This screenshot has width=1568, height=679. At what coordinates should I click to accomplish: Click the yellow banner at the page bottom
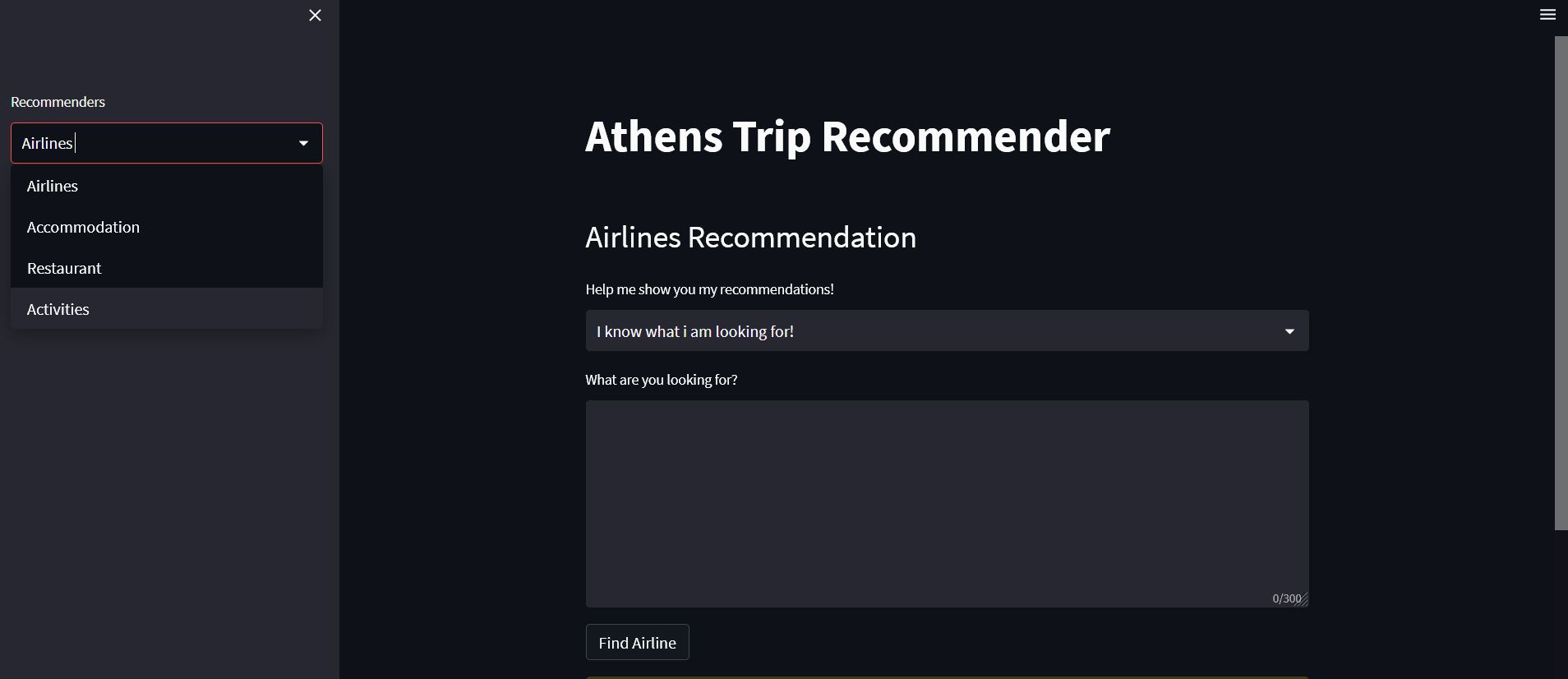coord(945,677)
